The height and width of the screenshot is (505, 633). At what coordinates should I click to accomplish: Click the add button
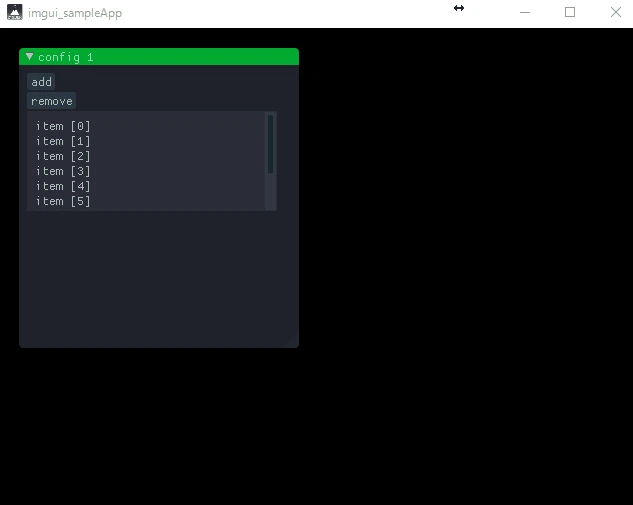pyautogui.click(x=41, y=82)
